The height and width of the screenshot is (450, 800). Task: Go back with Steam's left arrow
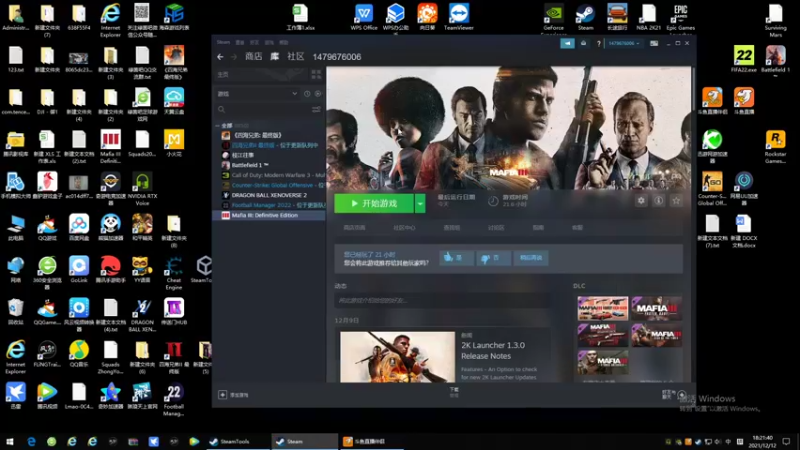[220, 57]
